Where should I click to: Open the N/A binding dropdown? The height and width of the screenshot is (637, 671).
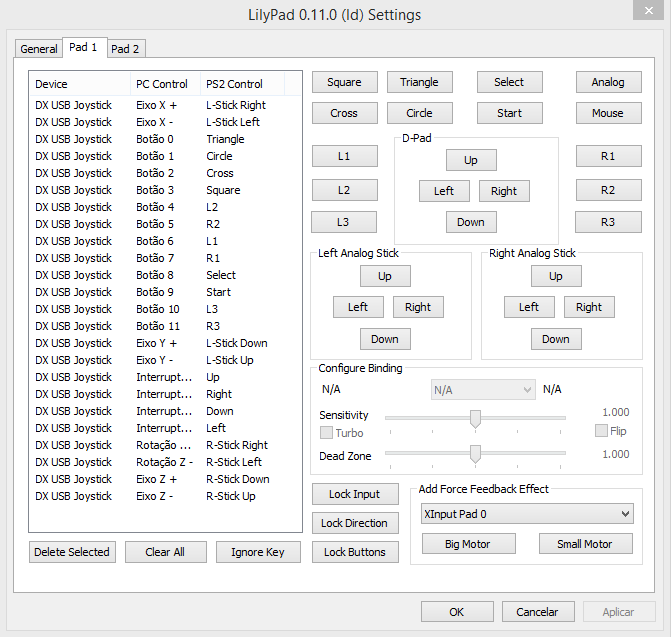[483, 390]
